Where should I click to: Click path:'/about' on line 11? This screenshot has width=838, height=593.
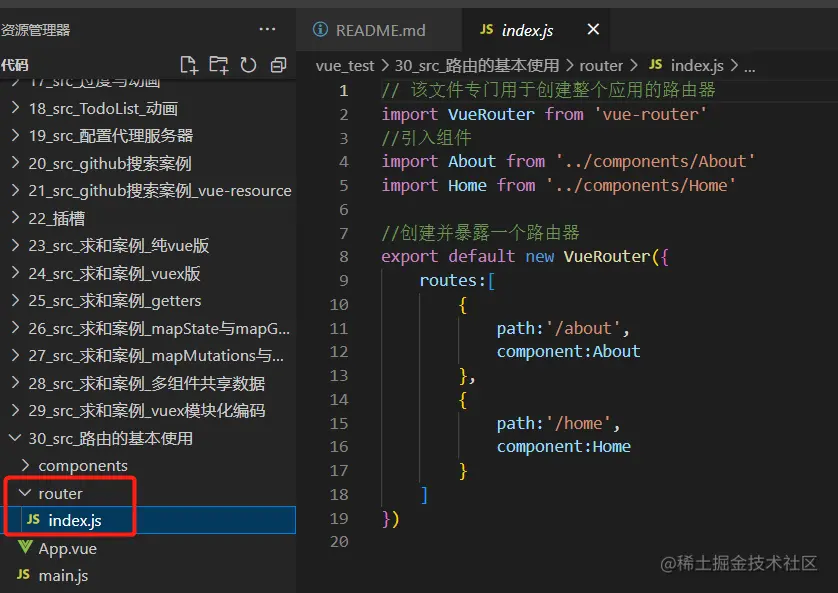[x=558, y=328]
